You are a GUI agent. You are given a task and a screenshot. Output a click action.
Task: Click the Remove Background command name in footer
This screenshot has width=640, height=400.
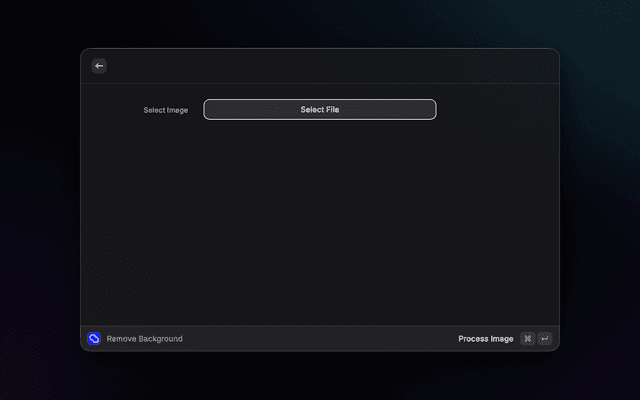pos(144,339)
